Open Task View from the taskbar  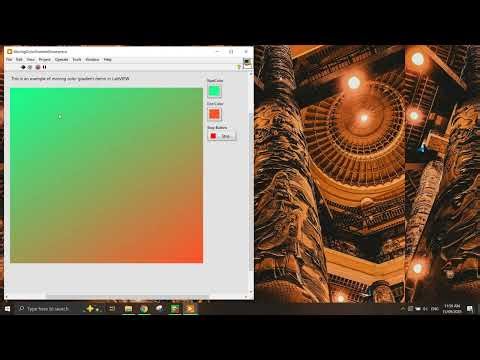point(112,309)
